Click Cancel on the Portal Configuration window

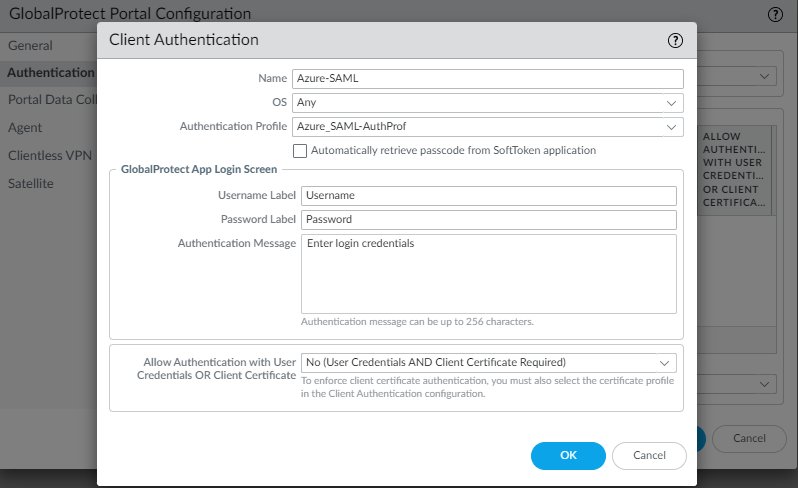click(749, 438)
